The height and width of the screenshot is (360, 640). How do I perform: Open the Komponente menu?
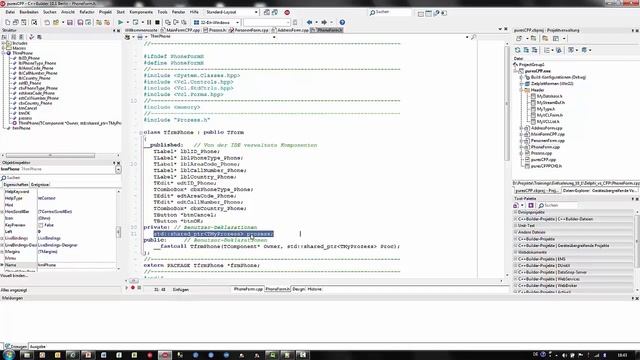141,12
